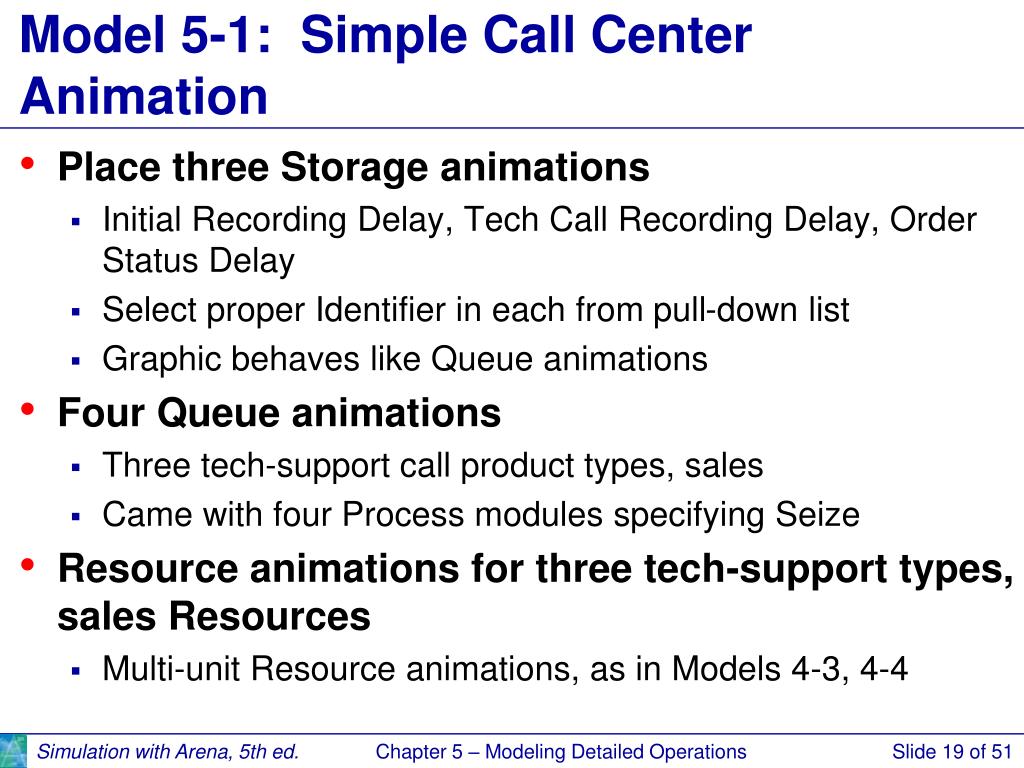Click 'Graphic behaves like Queue animations' text
1024x768 pixels.
(x=405, y=359)
